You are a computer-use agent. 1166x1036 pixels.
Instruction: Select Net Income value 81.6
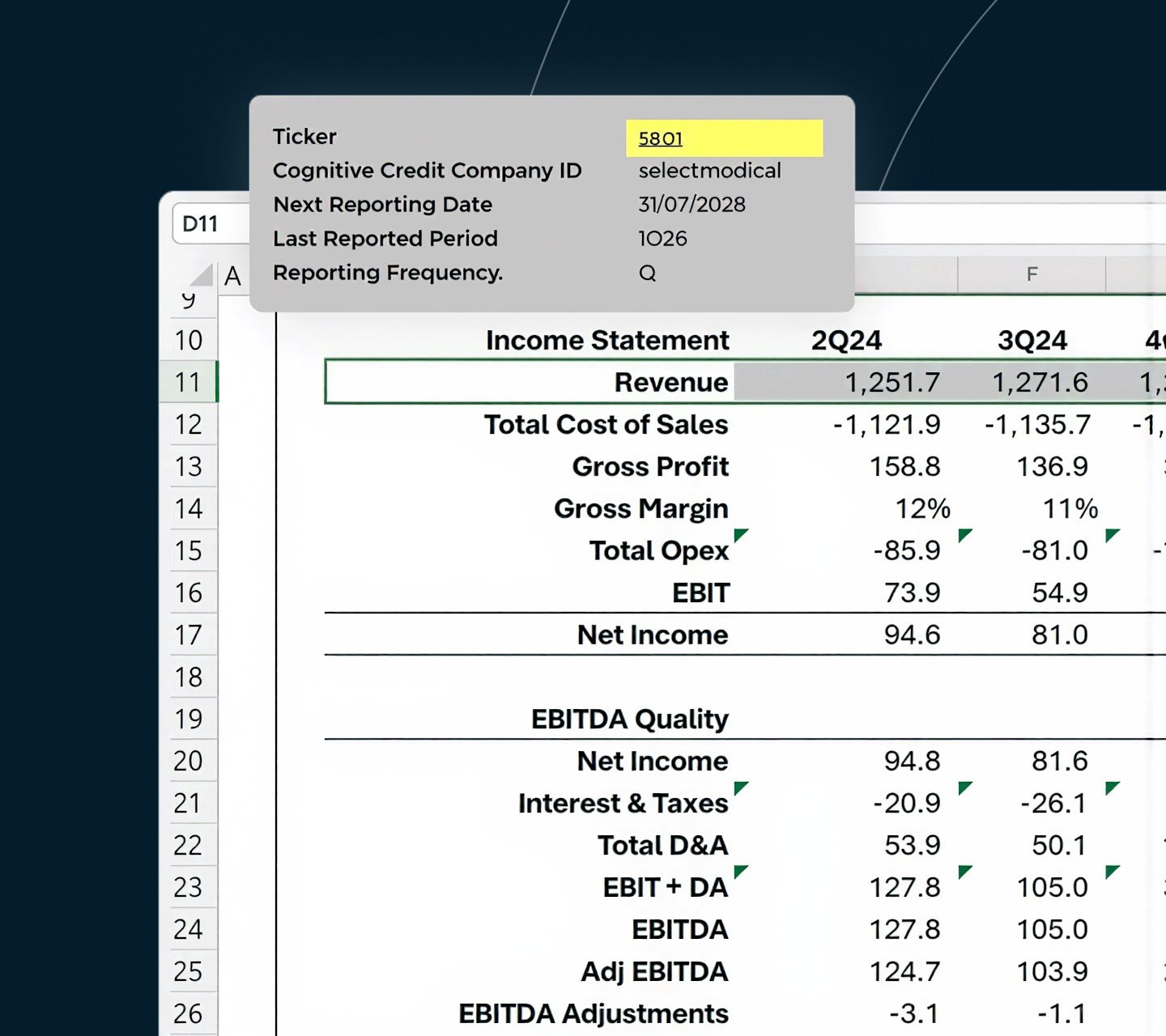pyautogui.click(x=1060, y=761)
